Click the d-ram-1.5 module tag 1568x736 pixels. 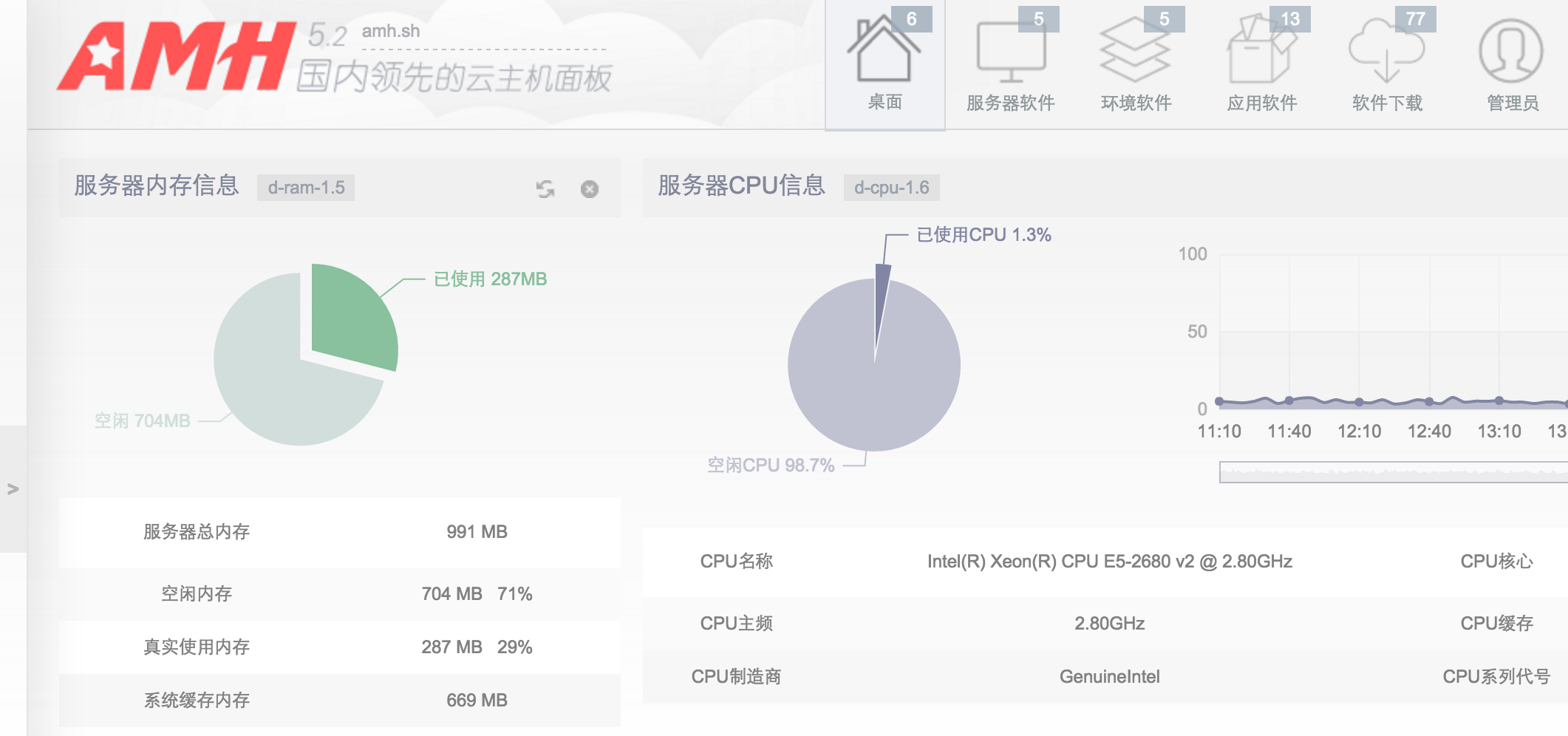point(306,188)
